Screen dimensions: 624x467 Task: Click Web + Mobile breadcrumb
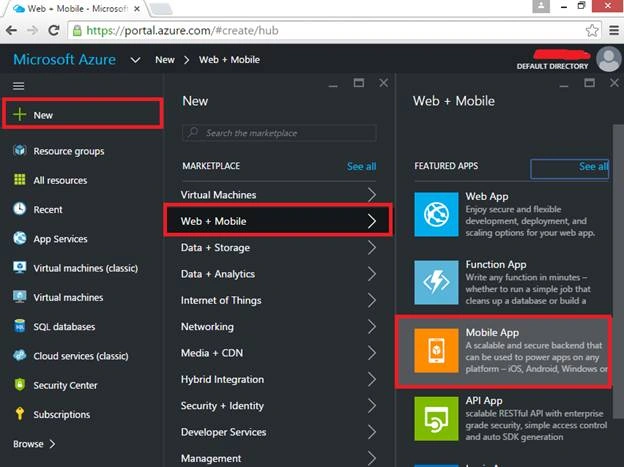tap(229, 60)
